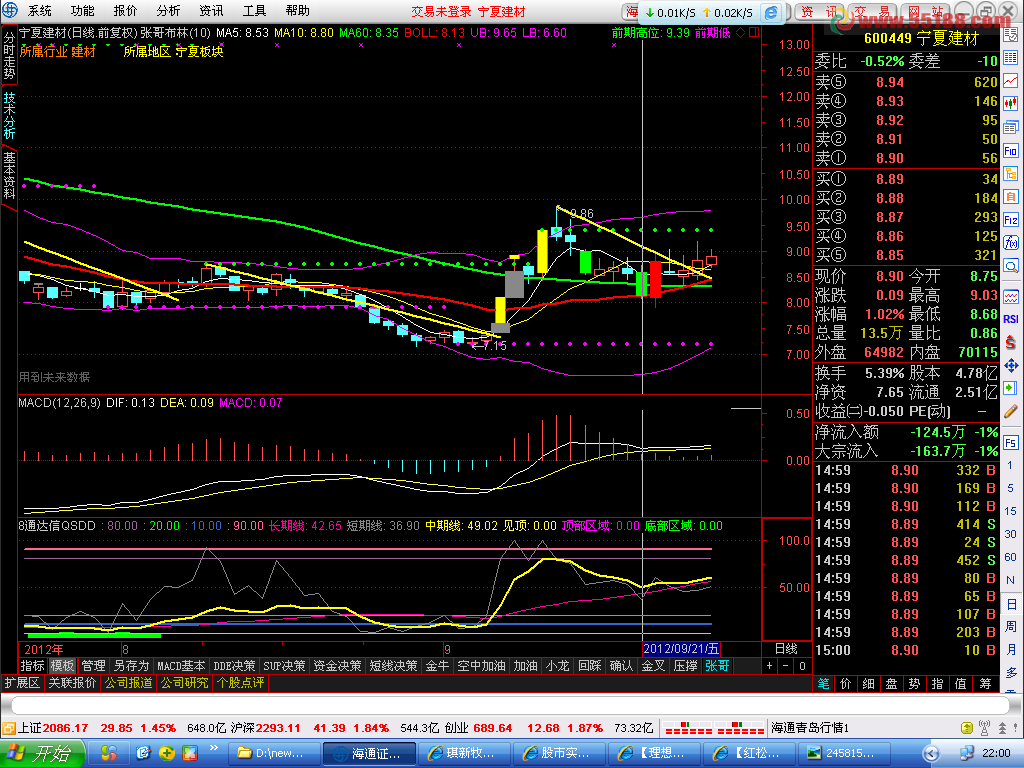1024x768 pixels.
Task: Select the 空中加油 template tab
Action: click(x=481, y=665)
